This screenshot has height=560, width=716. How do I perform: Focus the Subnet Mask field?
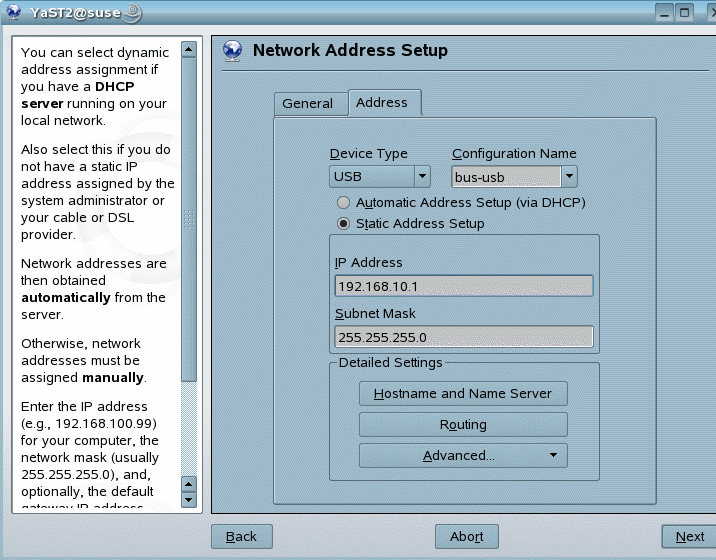(464, 337)
